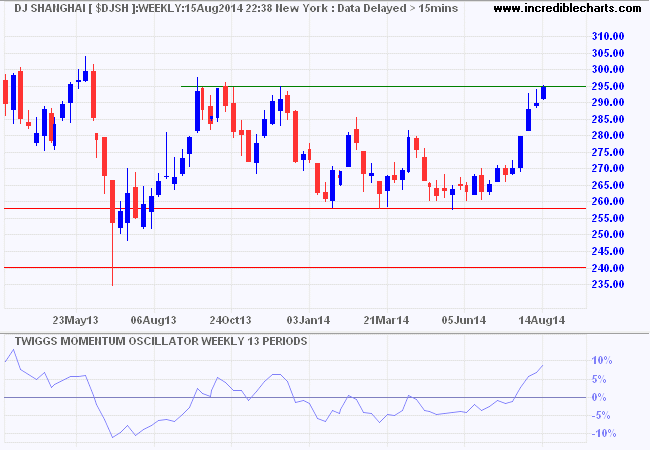This screenshot has width=650, height=450.
Task: Click the 10% oscillator axis label
Action: [601, 360]
